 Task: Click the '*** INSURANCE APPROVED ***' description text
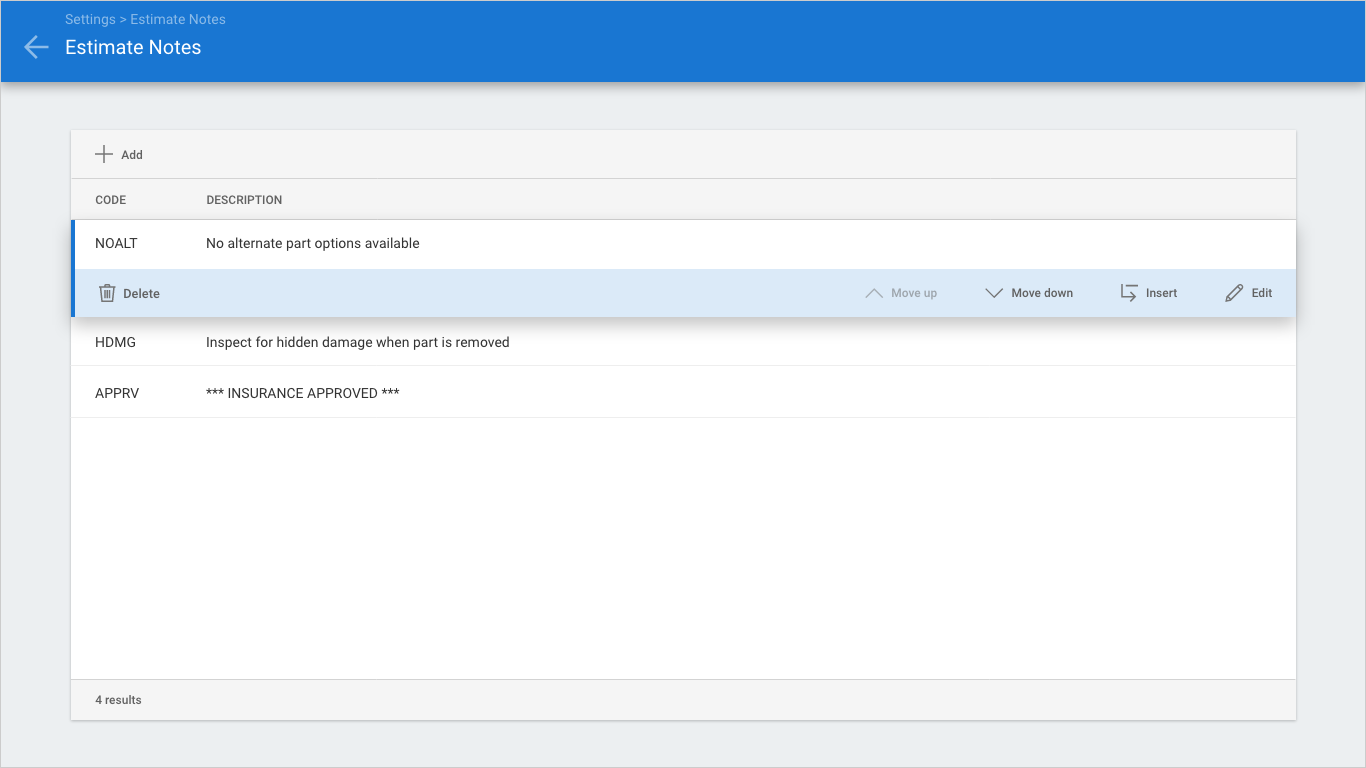[x=302, y=393]
